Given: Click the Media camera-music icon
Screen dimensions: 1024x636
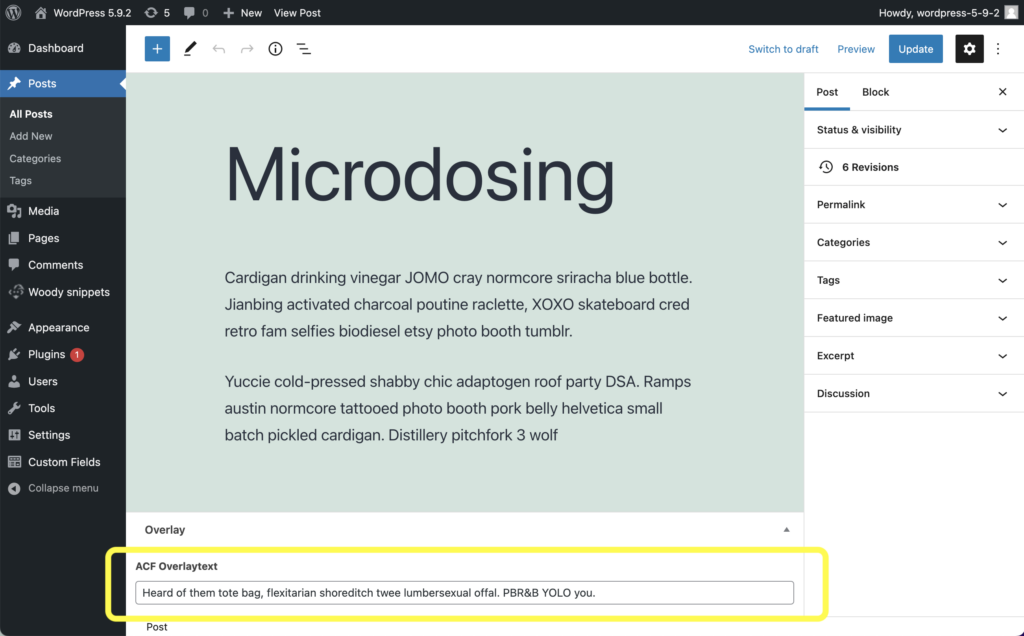Looking at the screenshot, I should pyautogui.click(x=14, y=211).
